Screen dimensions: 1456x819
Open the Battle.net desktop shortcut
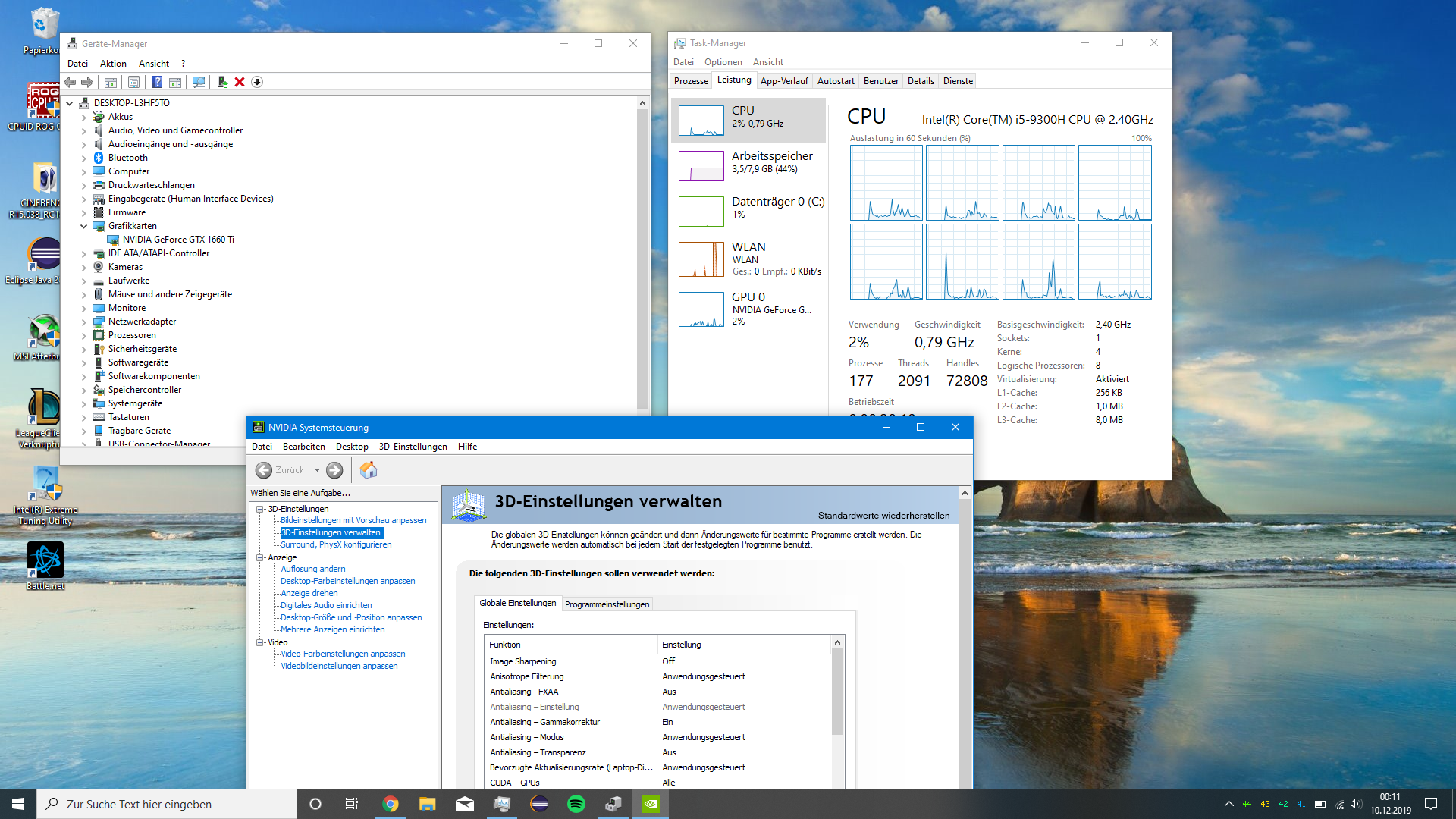click(x=45, y=561)
